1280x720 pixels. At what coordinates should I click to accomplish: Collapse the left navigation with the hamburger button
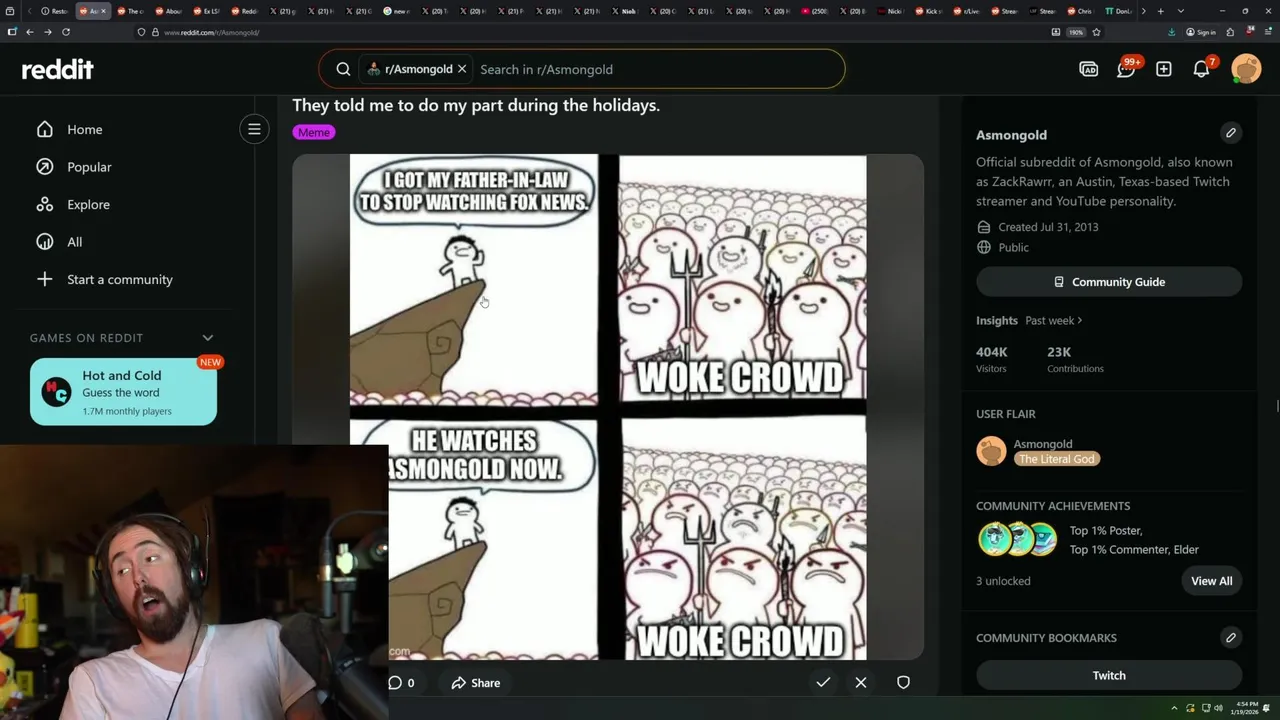click(254, 129)
